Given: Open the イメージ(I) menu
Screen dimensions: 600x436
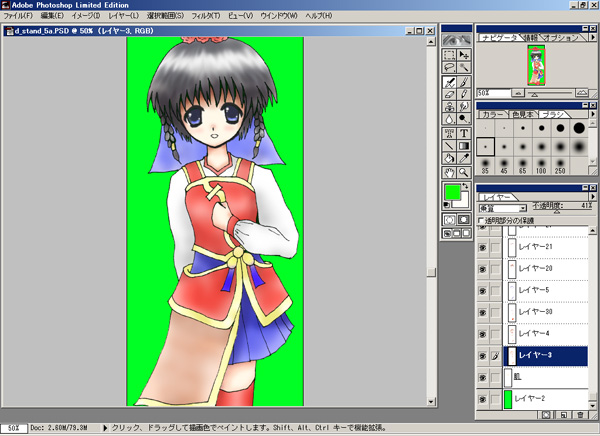Looking at the screenshot, I should 86,16.
